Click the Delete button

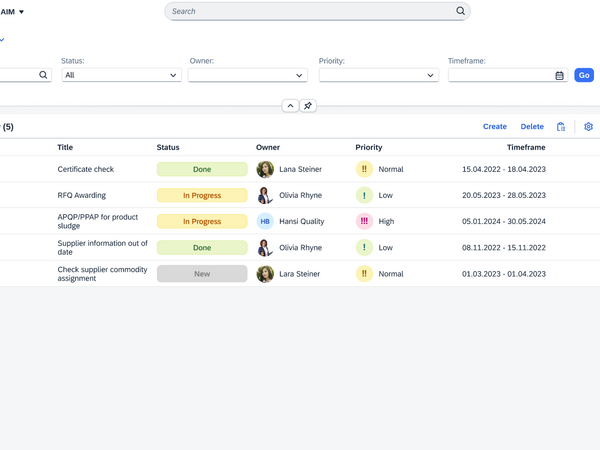[x=532, y=127]
